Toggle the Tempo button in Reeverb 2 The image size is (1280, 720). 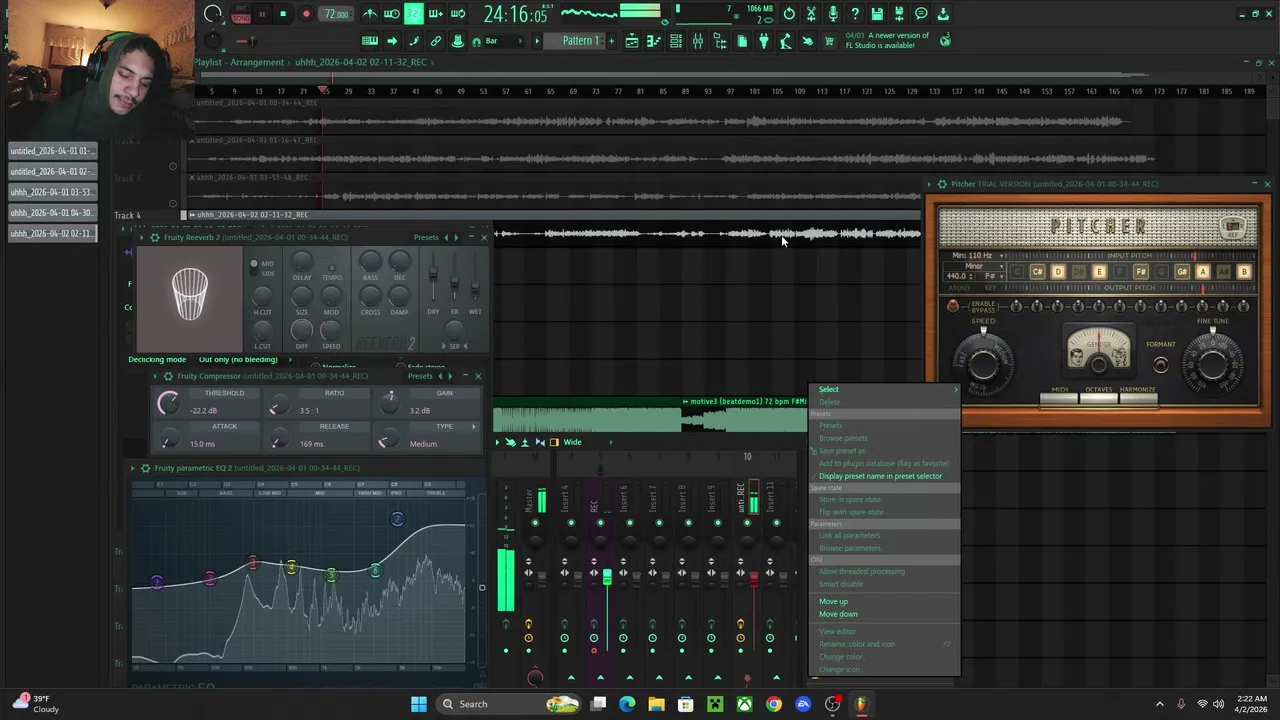click(332, 268)
